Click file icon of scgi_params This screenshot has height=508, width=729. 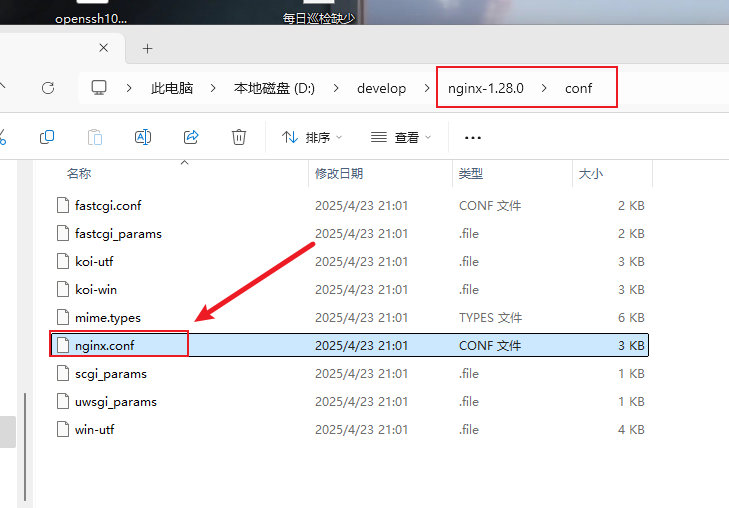point(63,373)
